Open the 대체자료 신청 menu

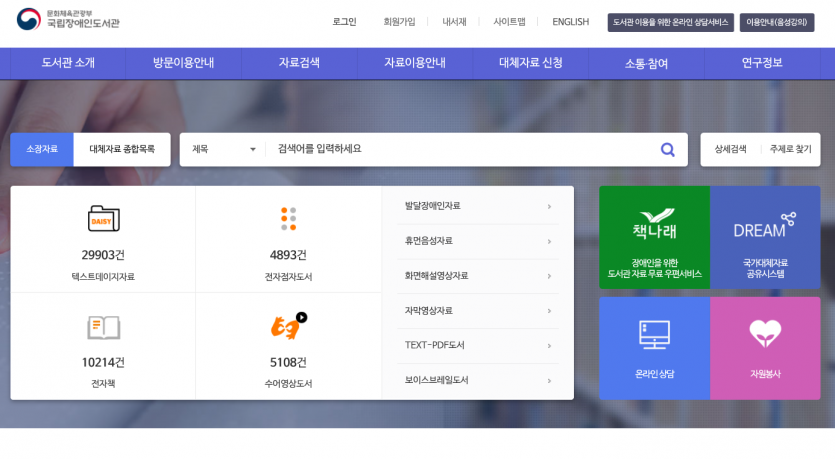click(x=530, y=63)
